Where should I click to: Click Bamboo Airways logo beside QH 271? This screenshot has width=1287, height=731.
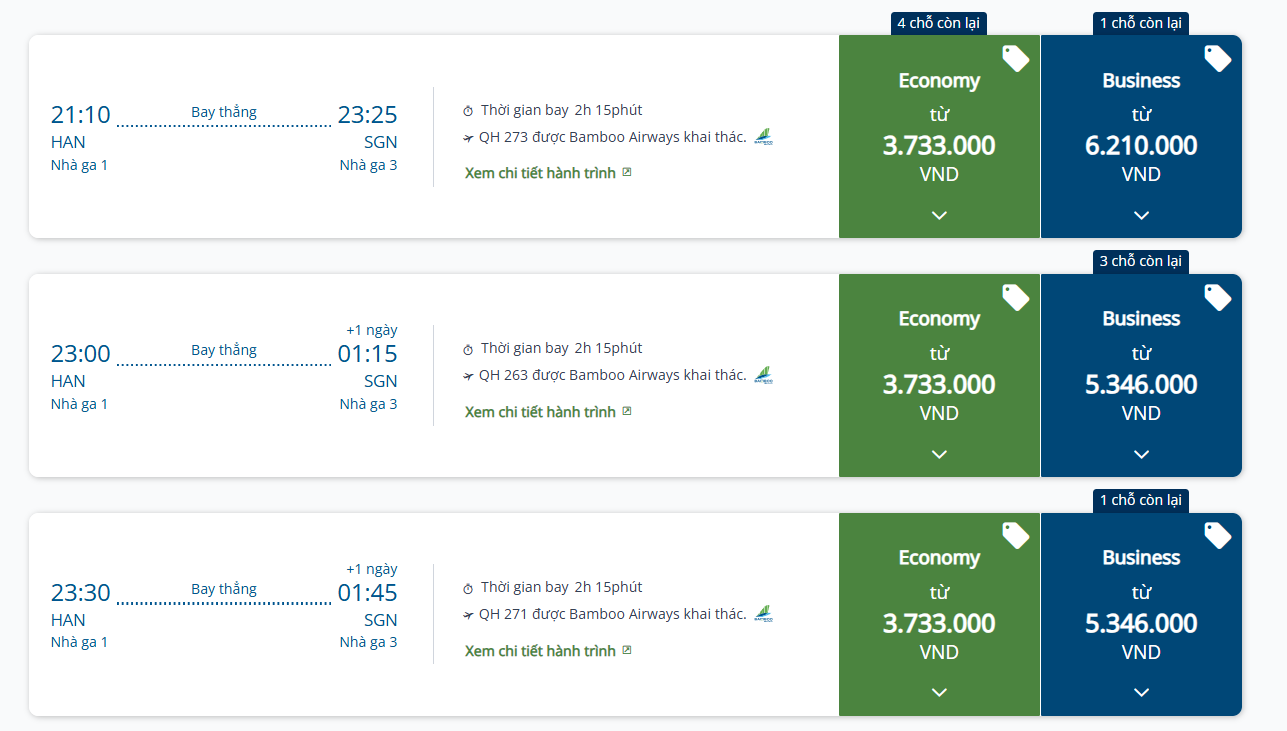(x=763, y=614)
